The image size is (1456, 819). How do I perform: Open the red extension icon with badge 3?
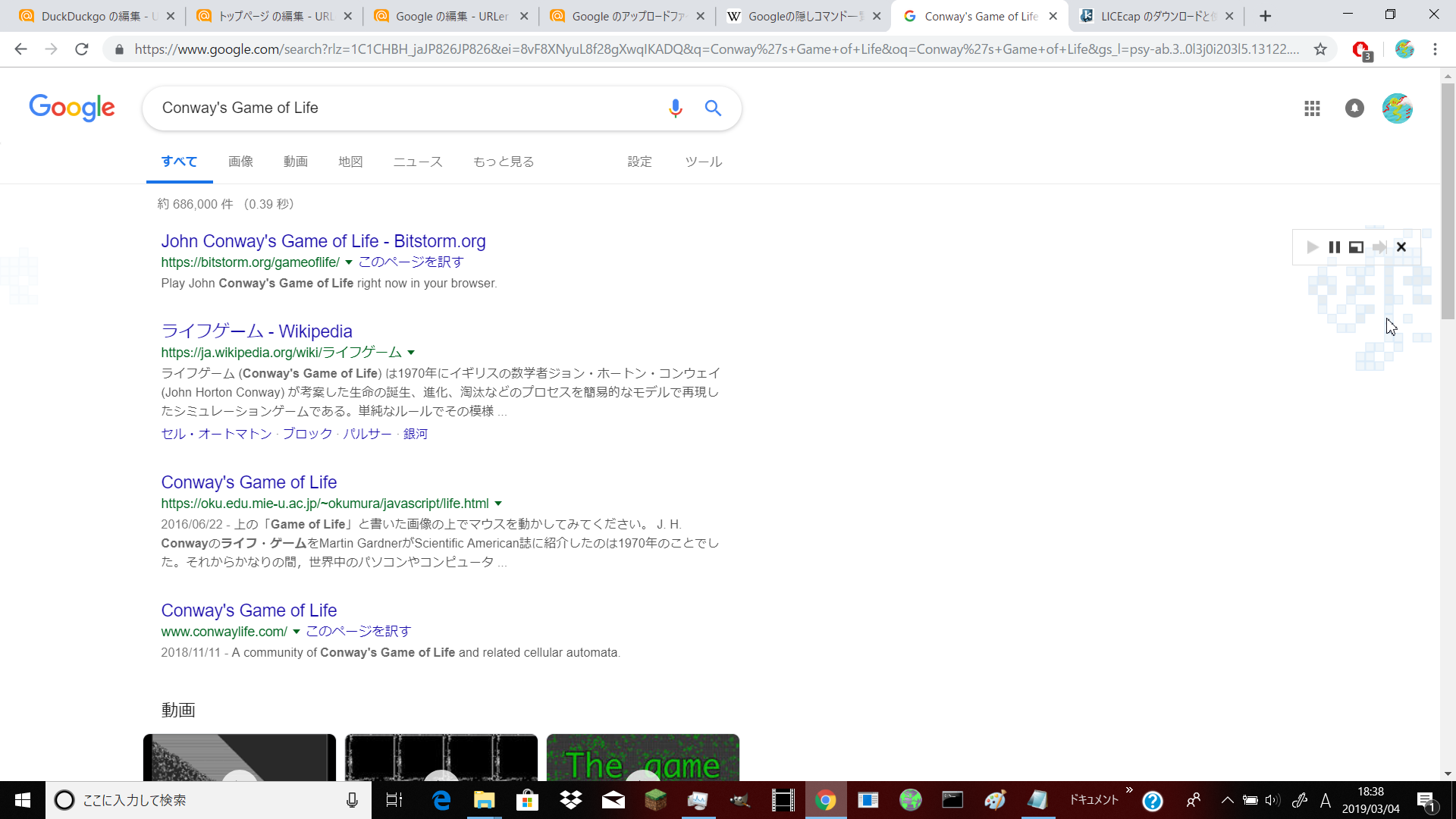pyautogui.click(x=1362, y=50)
